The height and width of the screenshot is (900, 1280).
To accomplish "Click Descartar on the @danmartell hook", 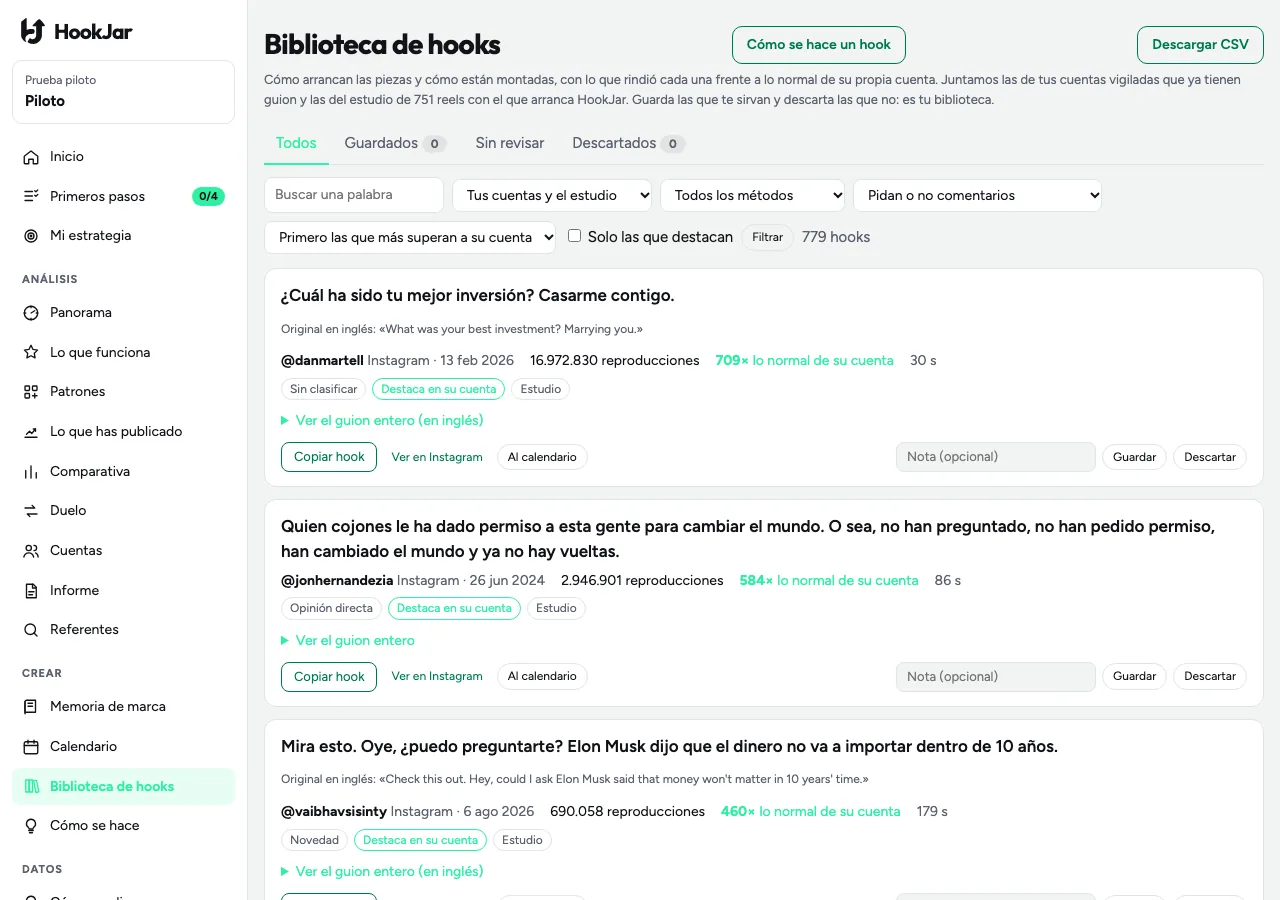I will click(x=1210, y=457).
